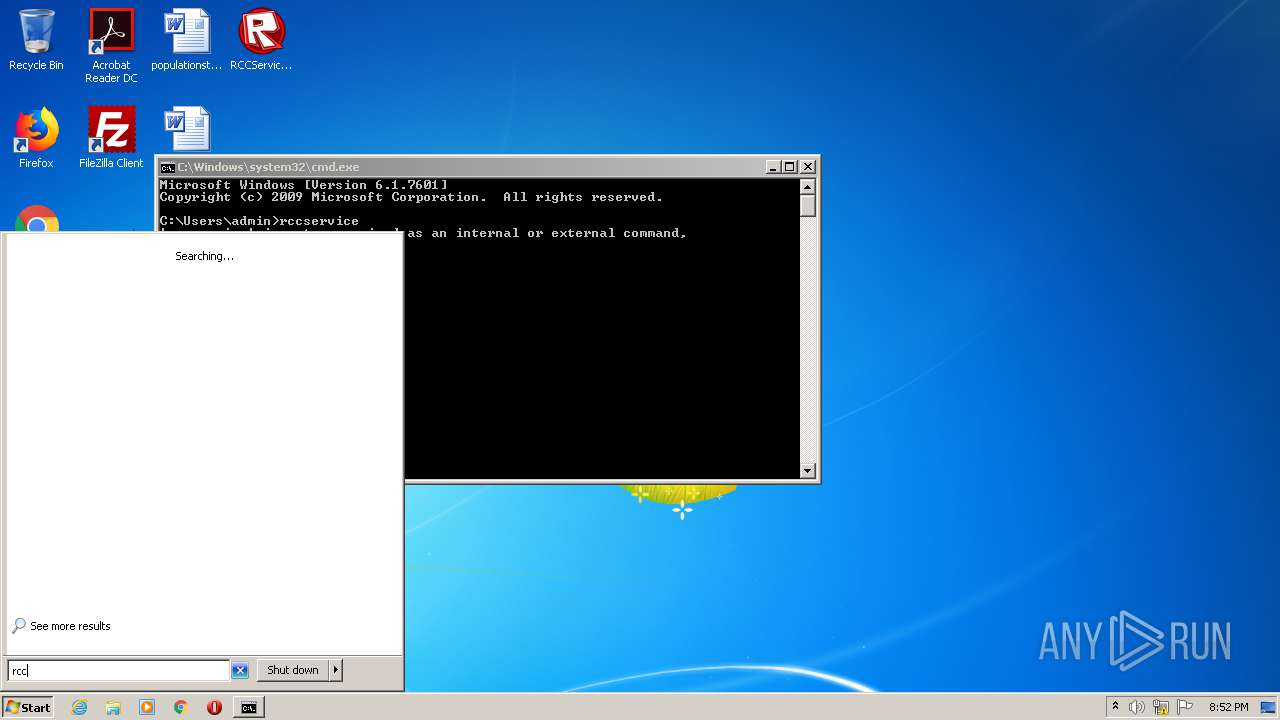Screen dimensions: 1280x720
Task: Launch the FileZilla Client shortcut
Action: (x=111, y=138)
